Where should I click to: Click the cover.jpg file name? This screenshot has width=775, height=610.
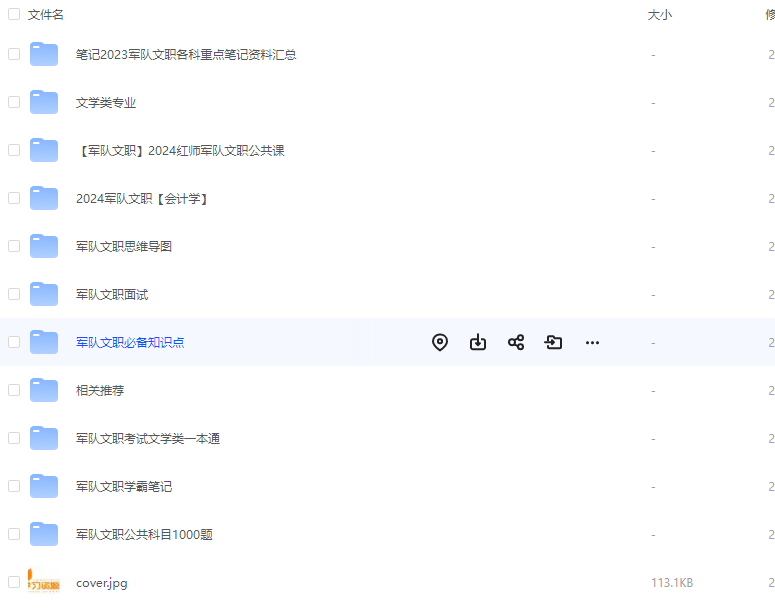click(x=101, y=582)
